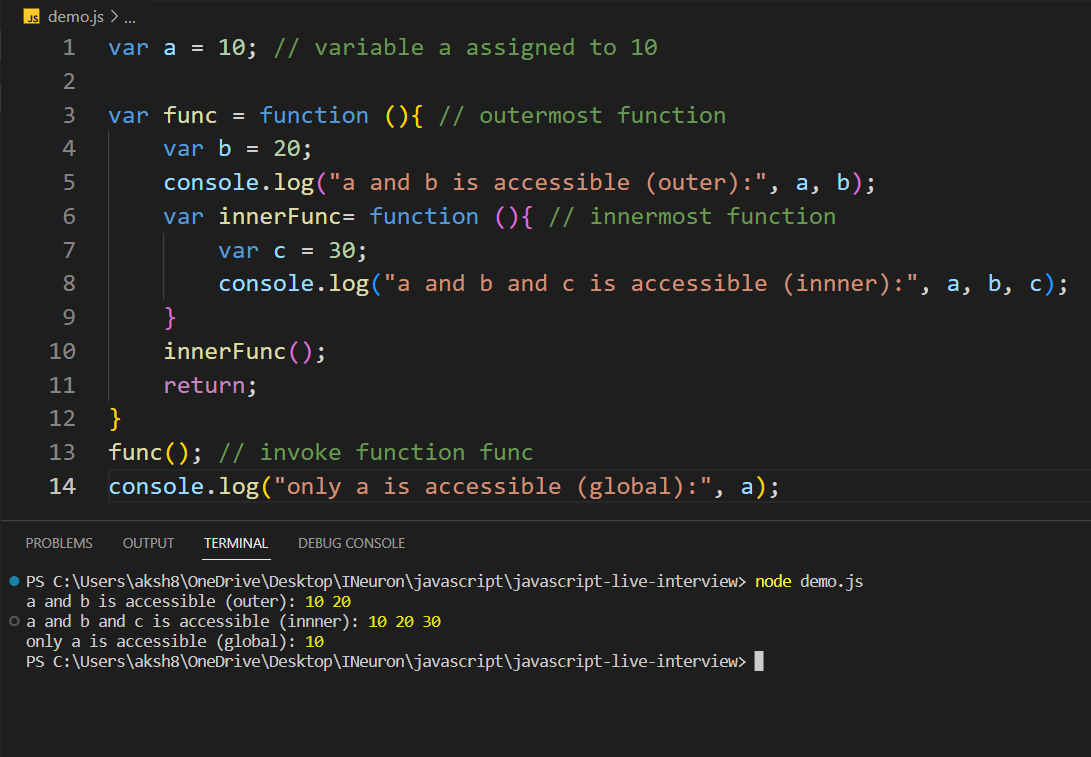Select the TERMINAL tab
The height and width of the screenshot is (757, 1091).
[236, 543]
